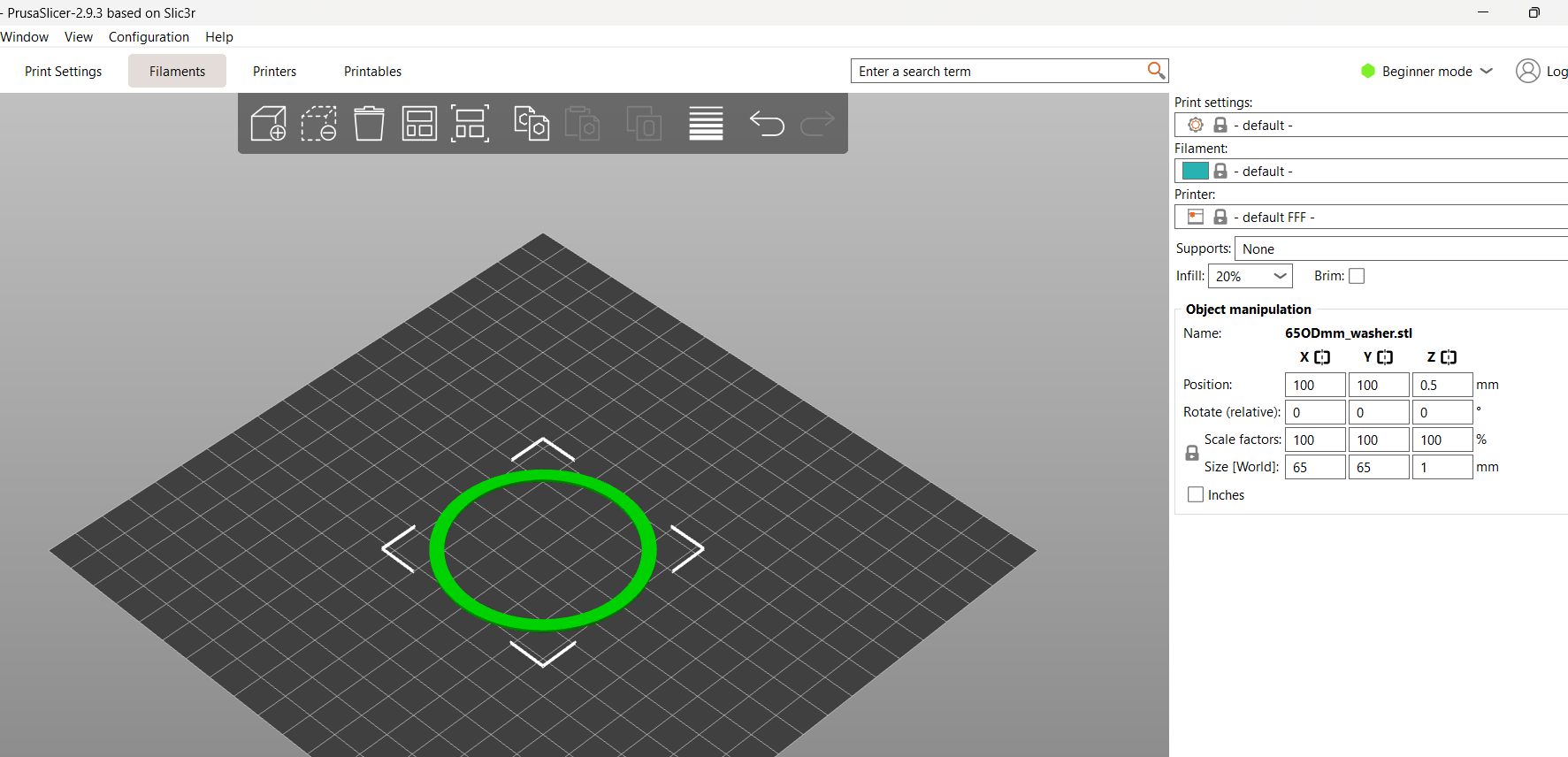Toggle the Inches checkbox

[1196, 495]
